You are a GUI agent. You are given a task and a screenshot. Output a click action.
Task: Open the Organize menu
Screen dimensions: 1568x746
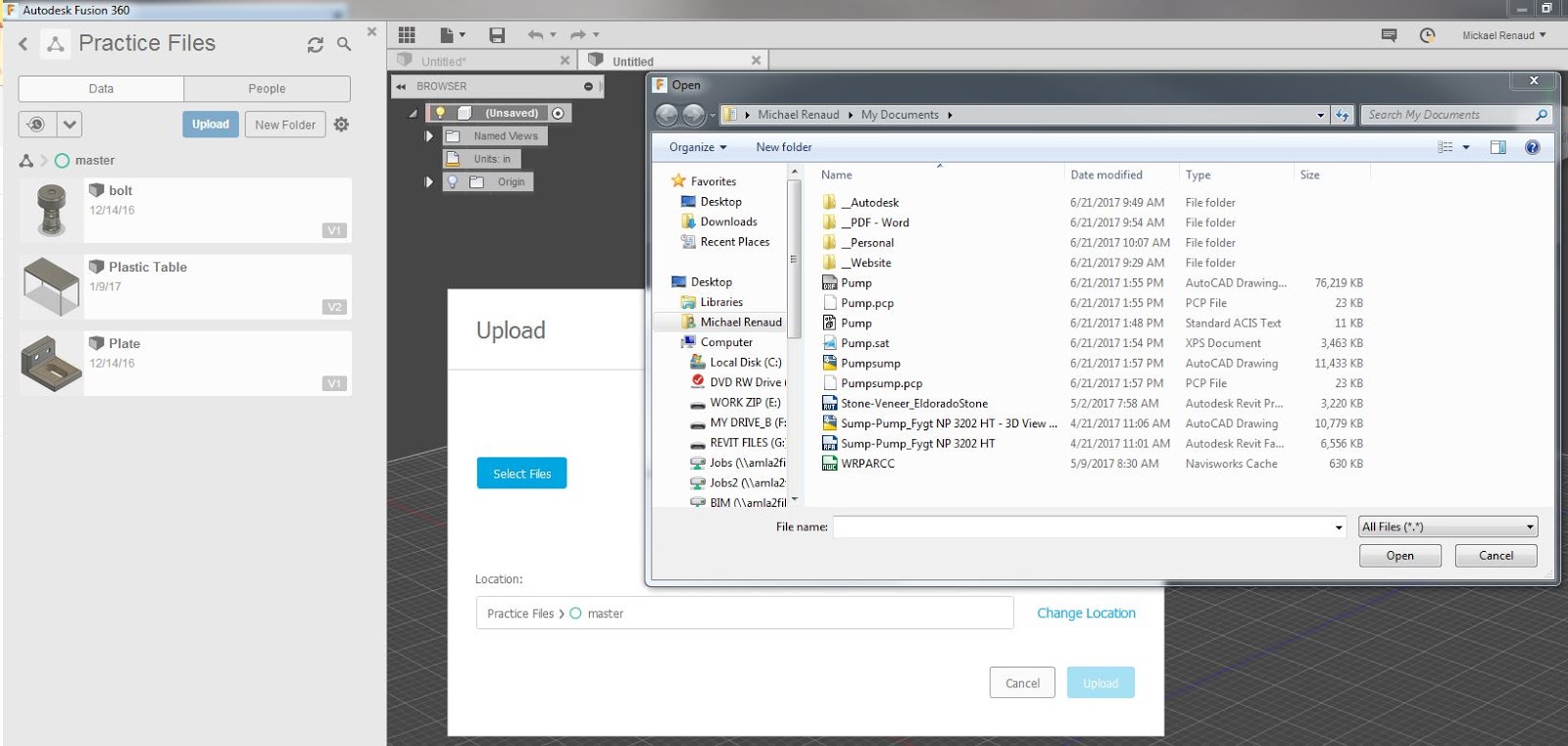[698, 147]
